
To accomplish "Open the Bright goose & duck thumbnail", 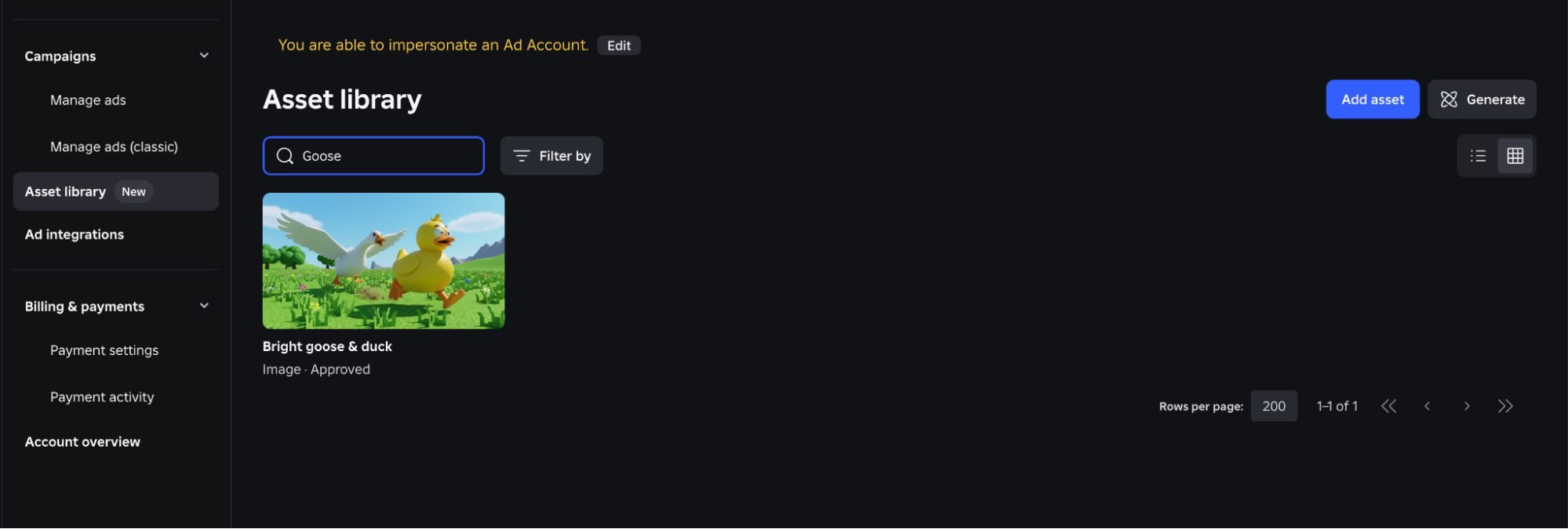I will coord(384,261).
